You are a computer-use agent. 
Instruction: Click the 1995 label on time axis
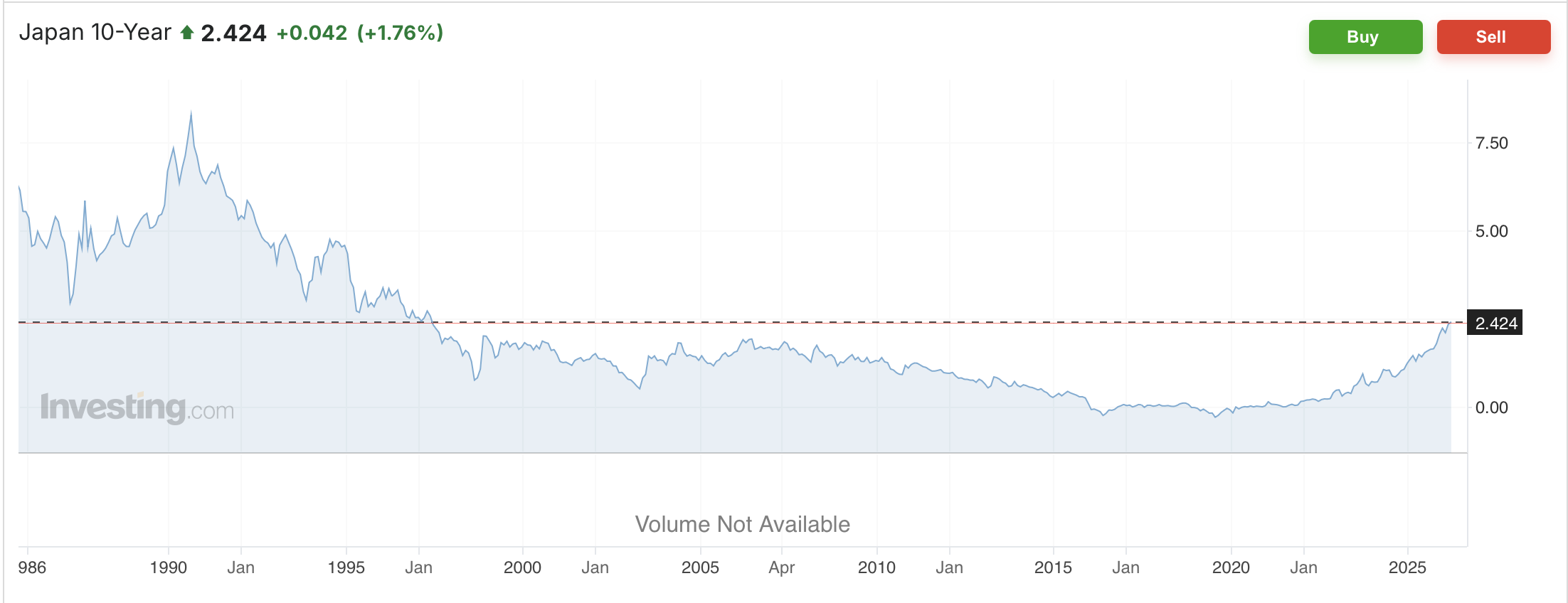(x=346, y=567)
